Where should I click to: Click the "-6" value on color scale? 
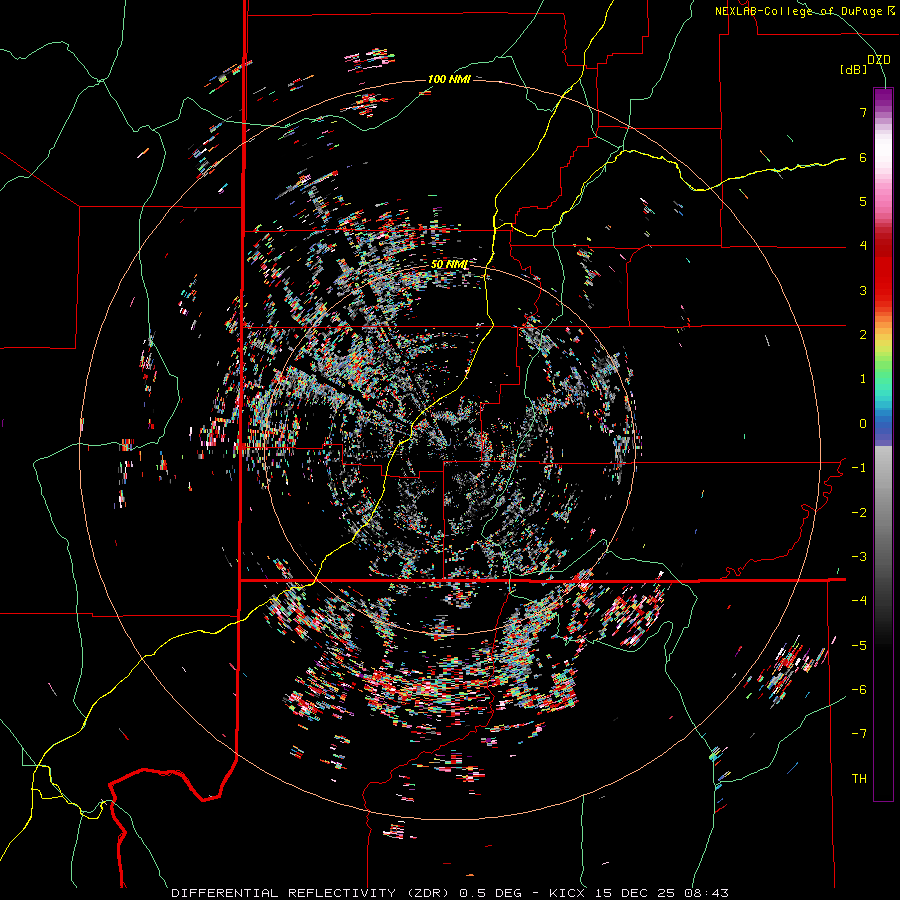(859, 690)
